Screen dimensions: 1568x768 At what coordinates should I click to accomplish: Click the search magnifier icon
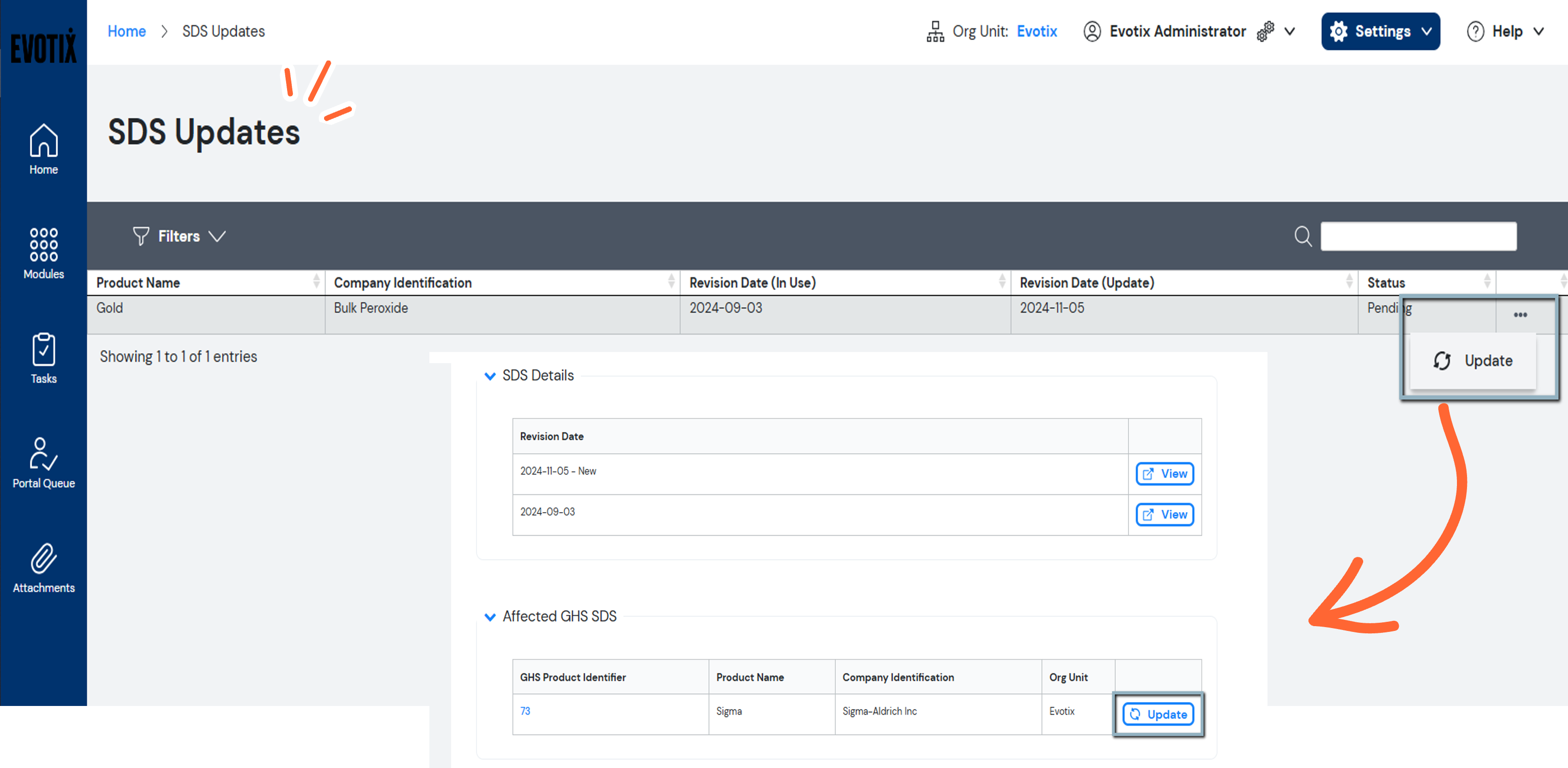click(x=1303, y=236)
